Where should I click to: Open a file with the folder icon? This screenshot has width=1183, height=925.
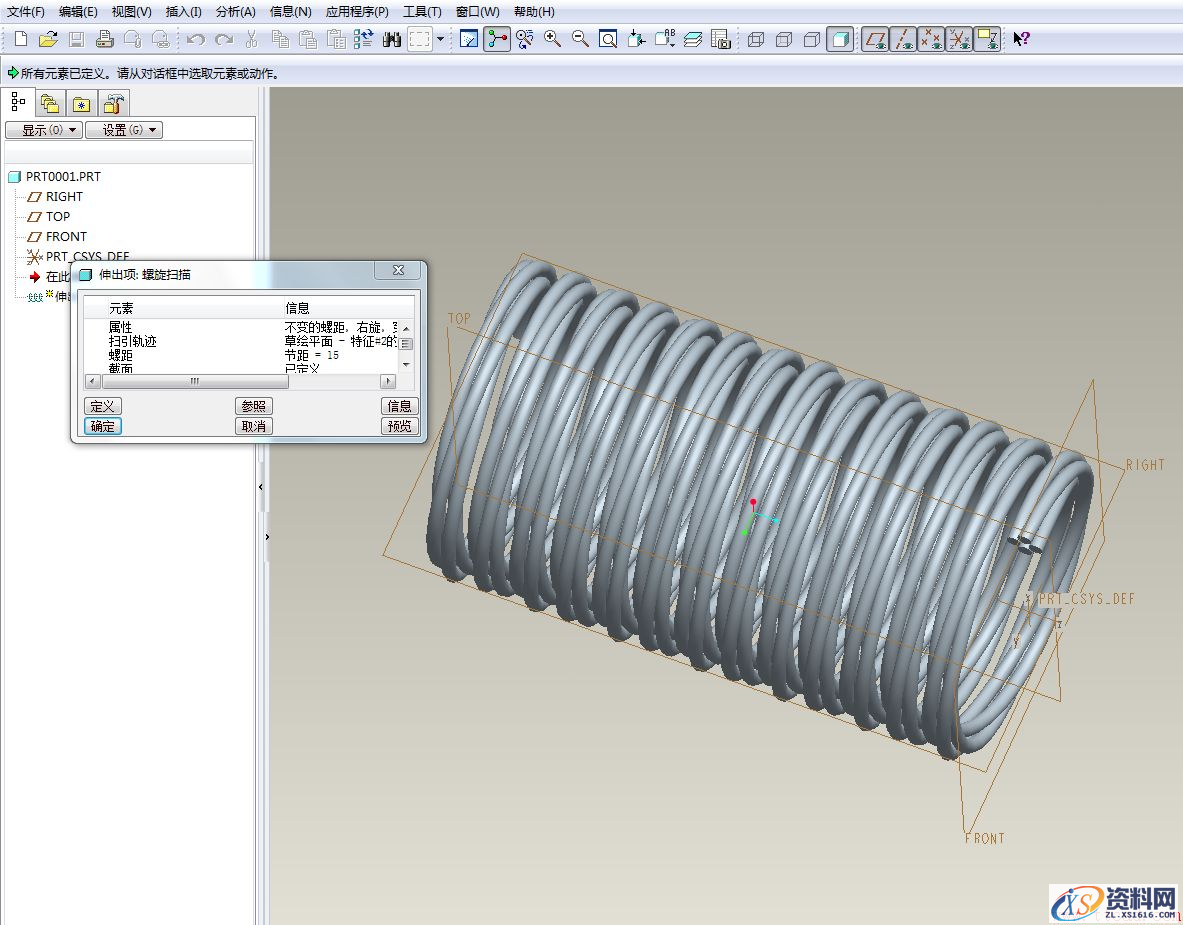click(x=48, y=39)
